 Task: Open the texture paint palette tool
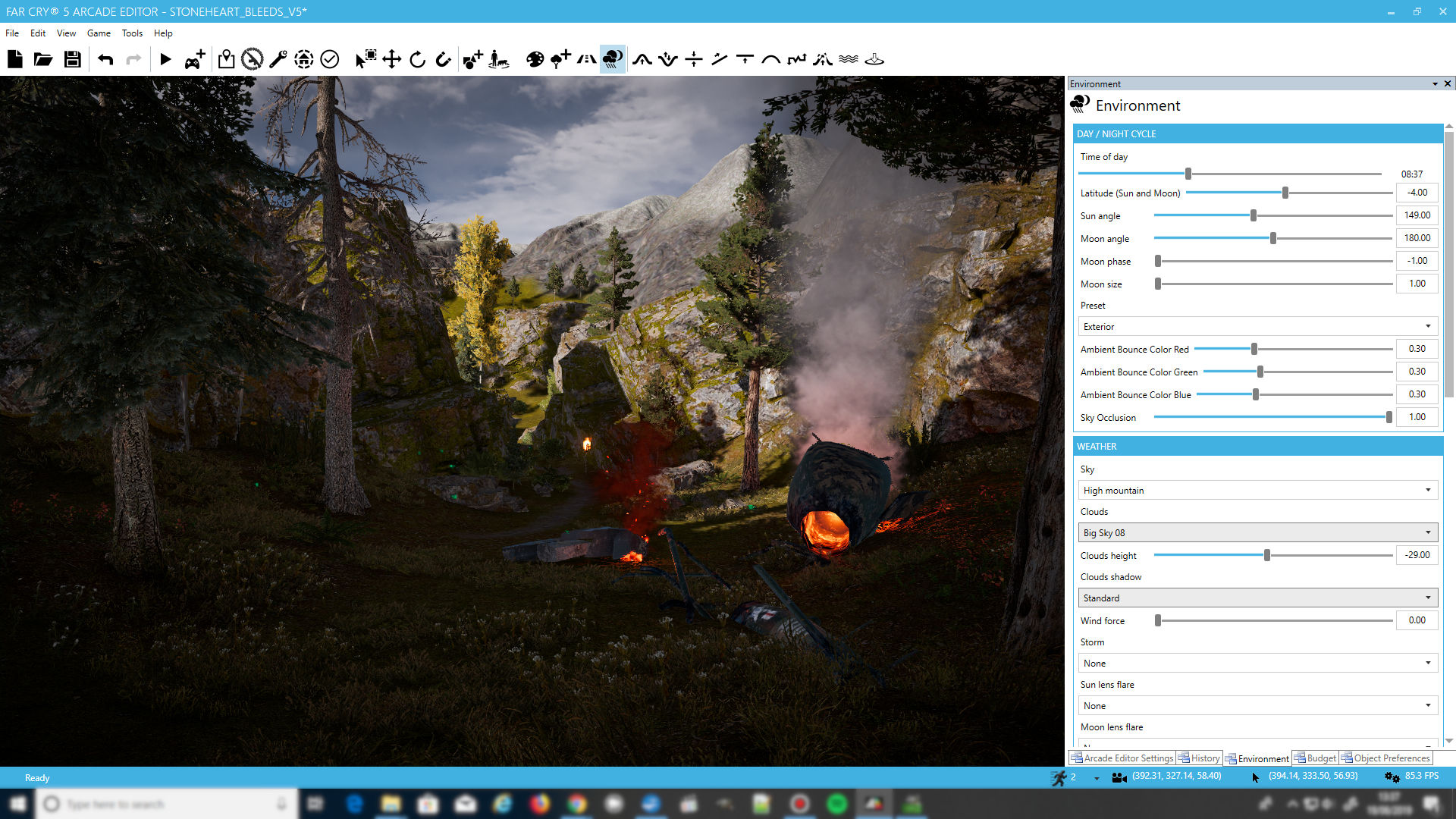pyautogui.click(x=535, y=59)
